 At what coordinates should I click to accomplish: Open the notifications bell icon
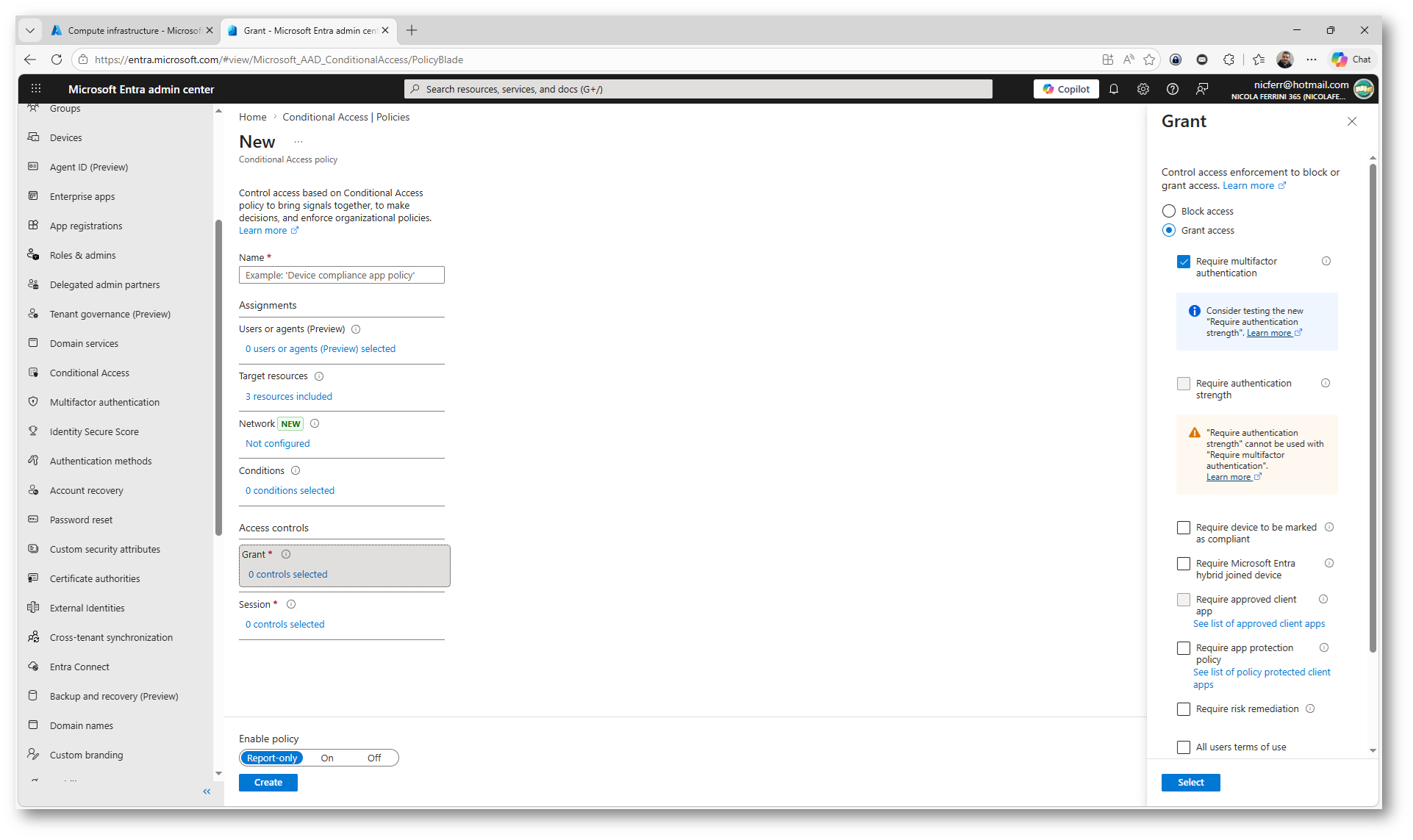click(1114, 89)
